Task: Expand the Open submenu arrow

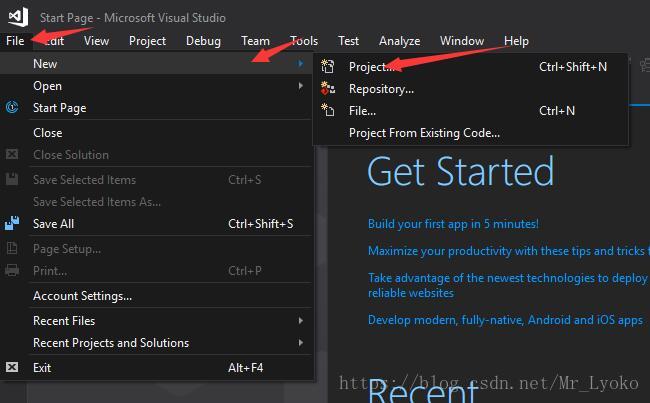Action: click(301, 86)
